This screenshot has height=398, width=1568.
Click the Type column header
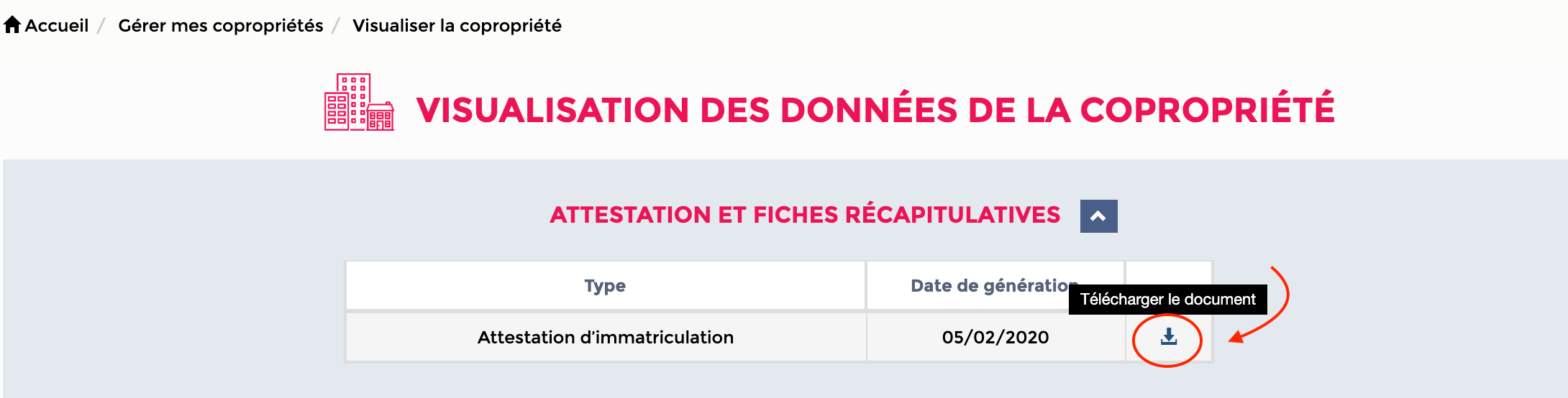[x=605, y=286]
